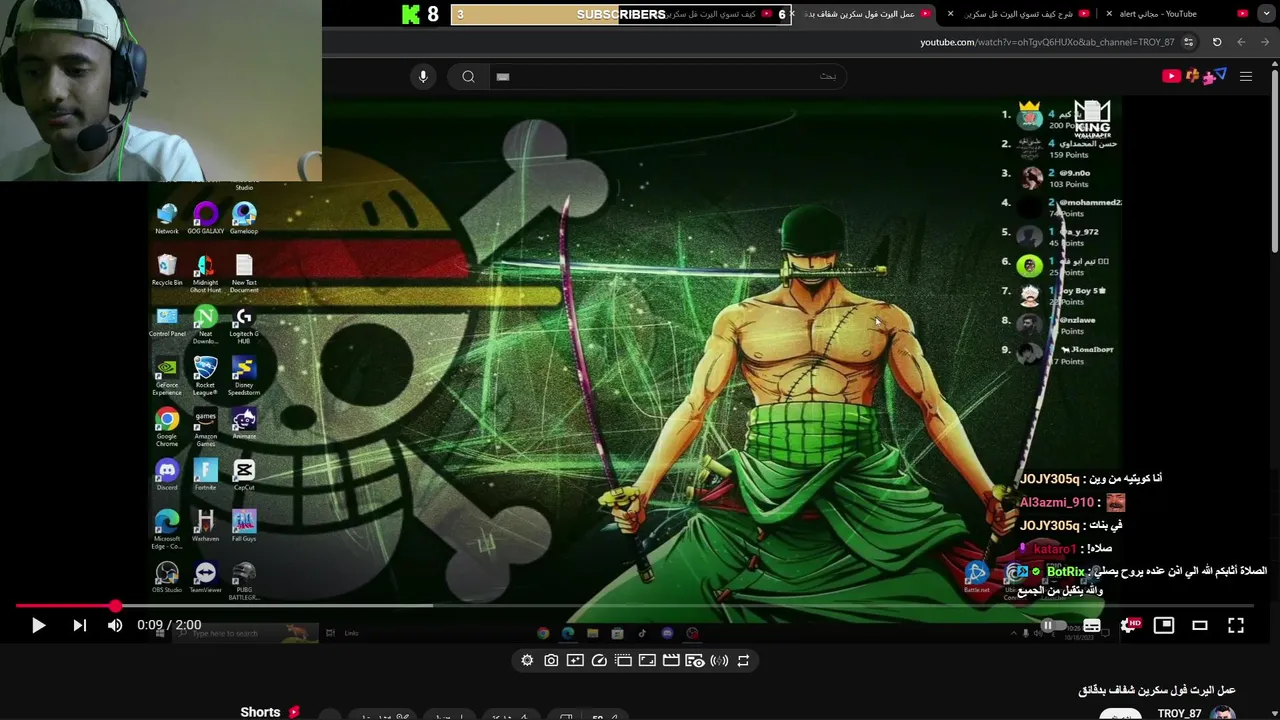
Task: Take a video screenshot with camera icon
Action: 551,660
